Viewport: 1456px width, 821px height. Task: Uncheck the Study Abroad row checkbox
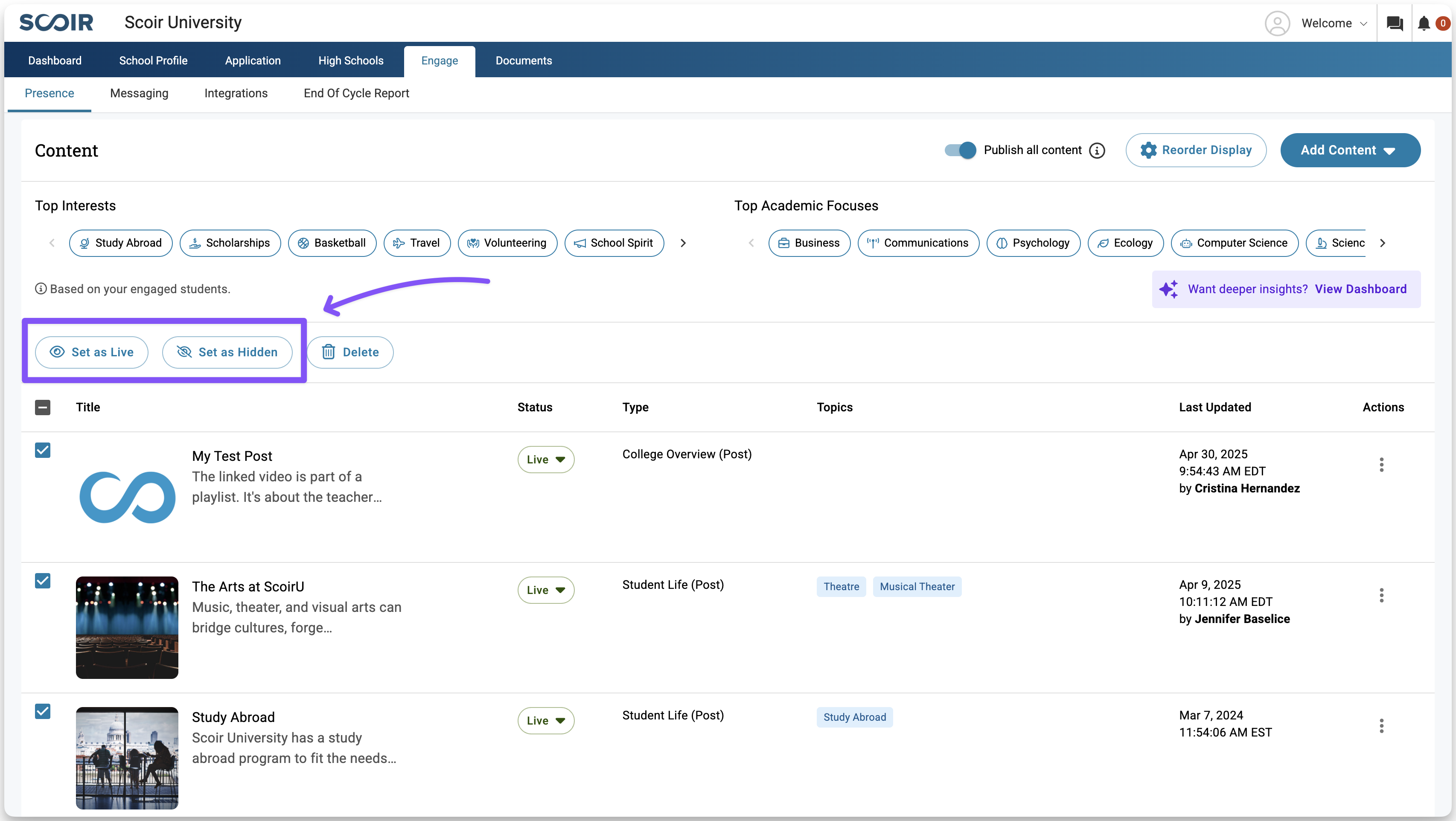(42, 711)
